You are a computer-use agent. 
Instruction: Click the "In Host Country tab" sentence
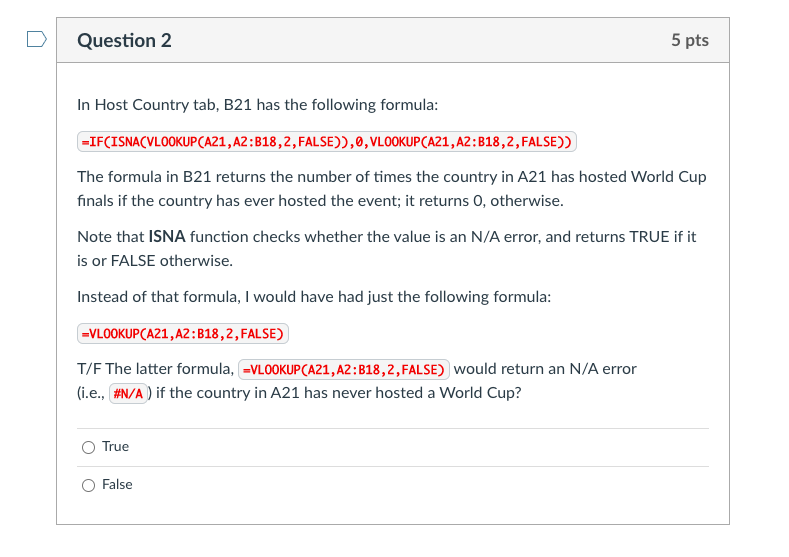[x=258, y=105]
